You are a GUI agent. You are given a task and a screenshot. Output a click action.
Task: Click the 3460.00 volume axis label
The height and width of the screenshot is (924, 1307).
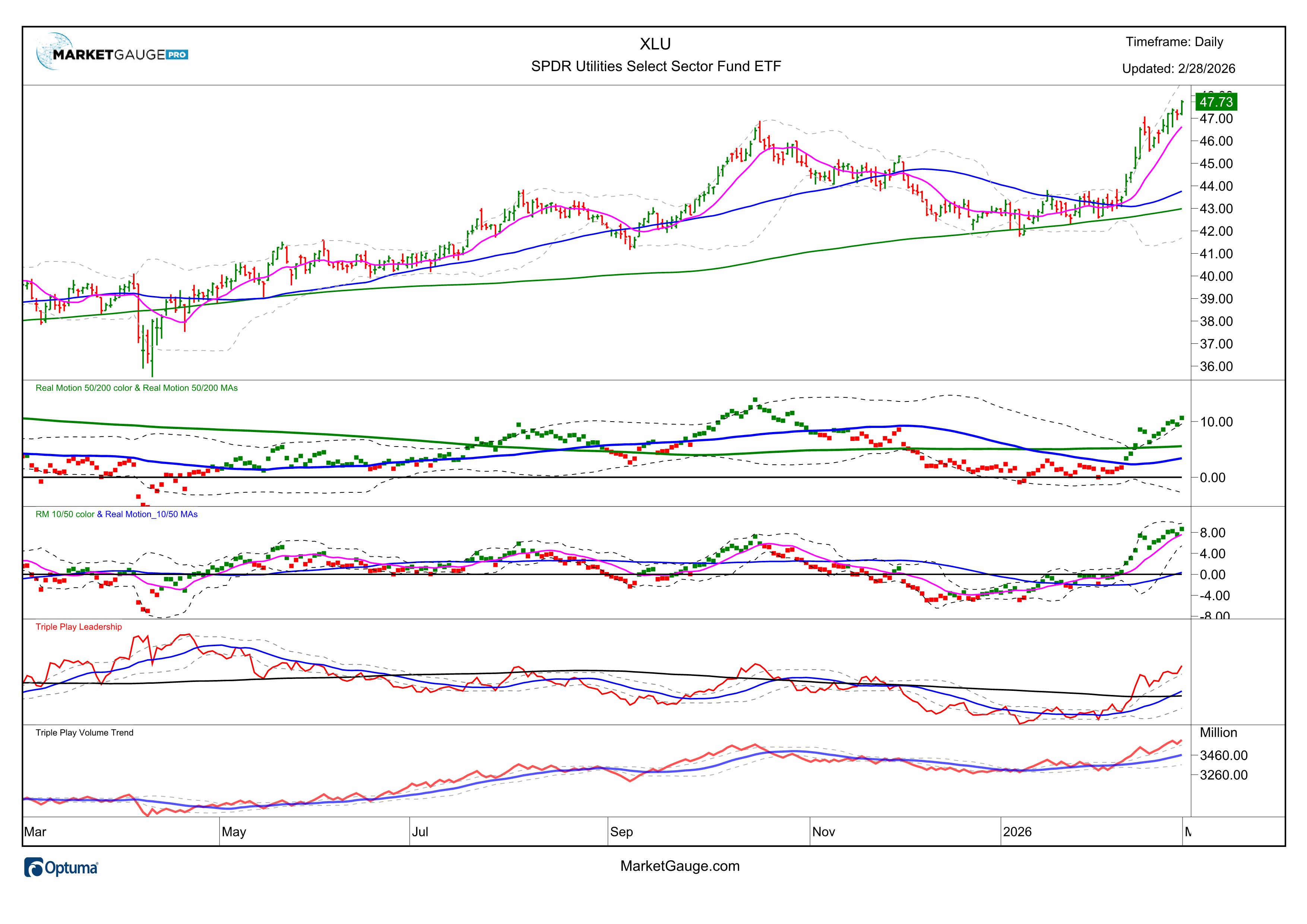point(1223,756)
